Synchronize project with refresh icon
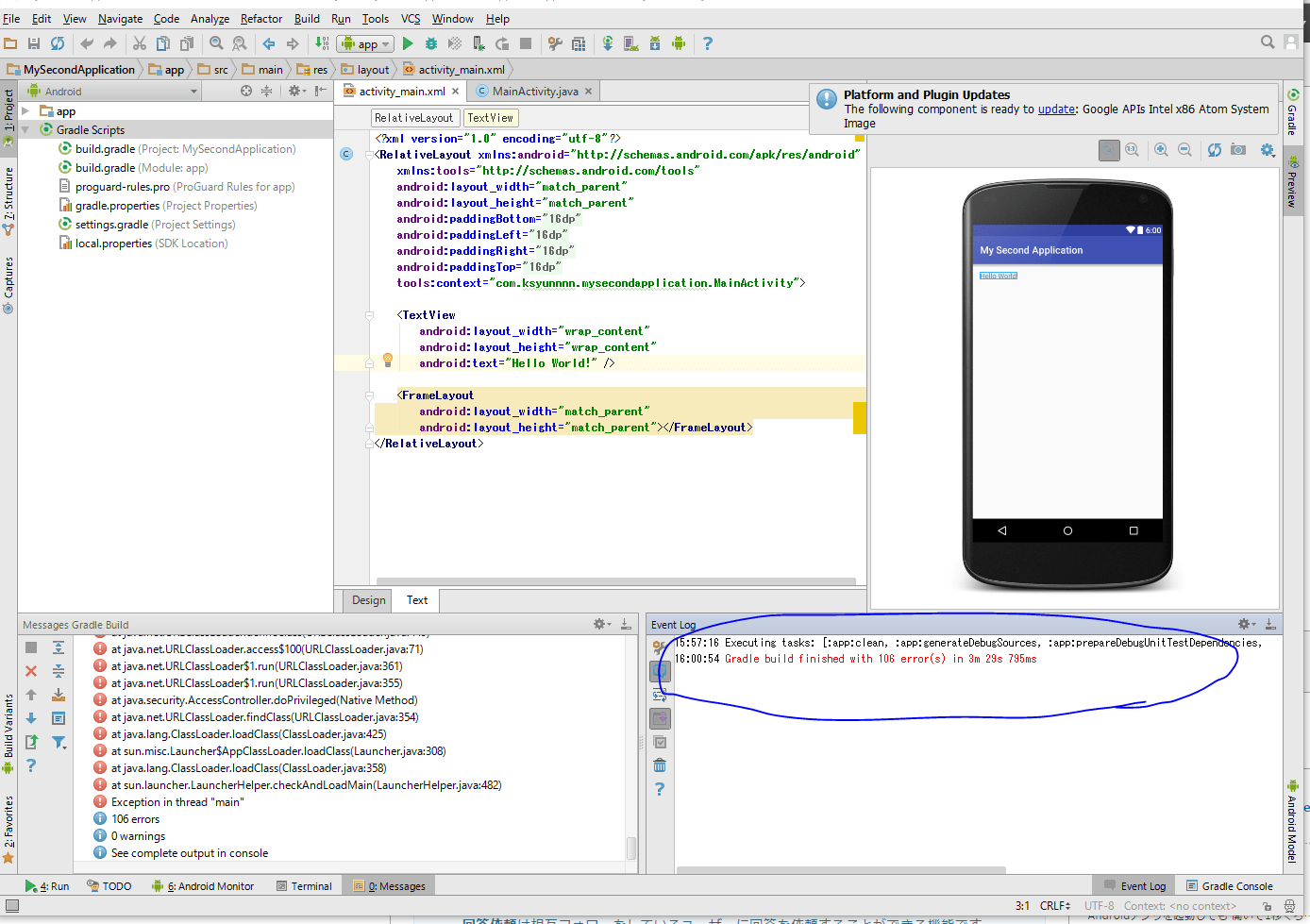The height and width of the screenshot is (924, 1310). (58, 43)
